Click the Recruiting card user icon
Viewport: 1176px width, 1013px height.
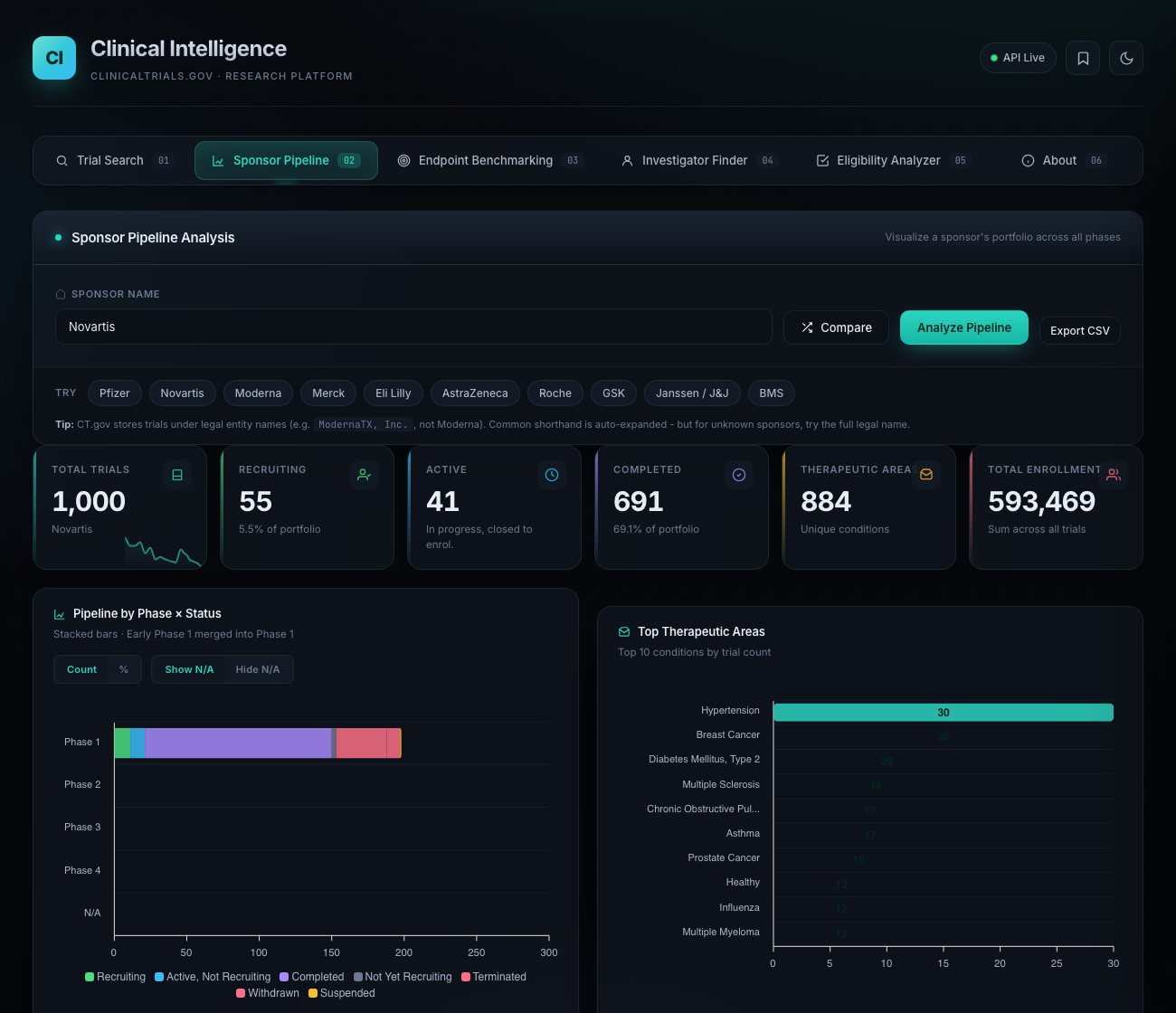click(x=364, y=475)
